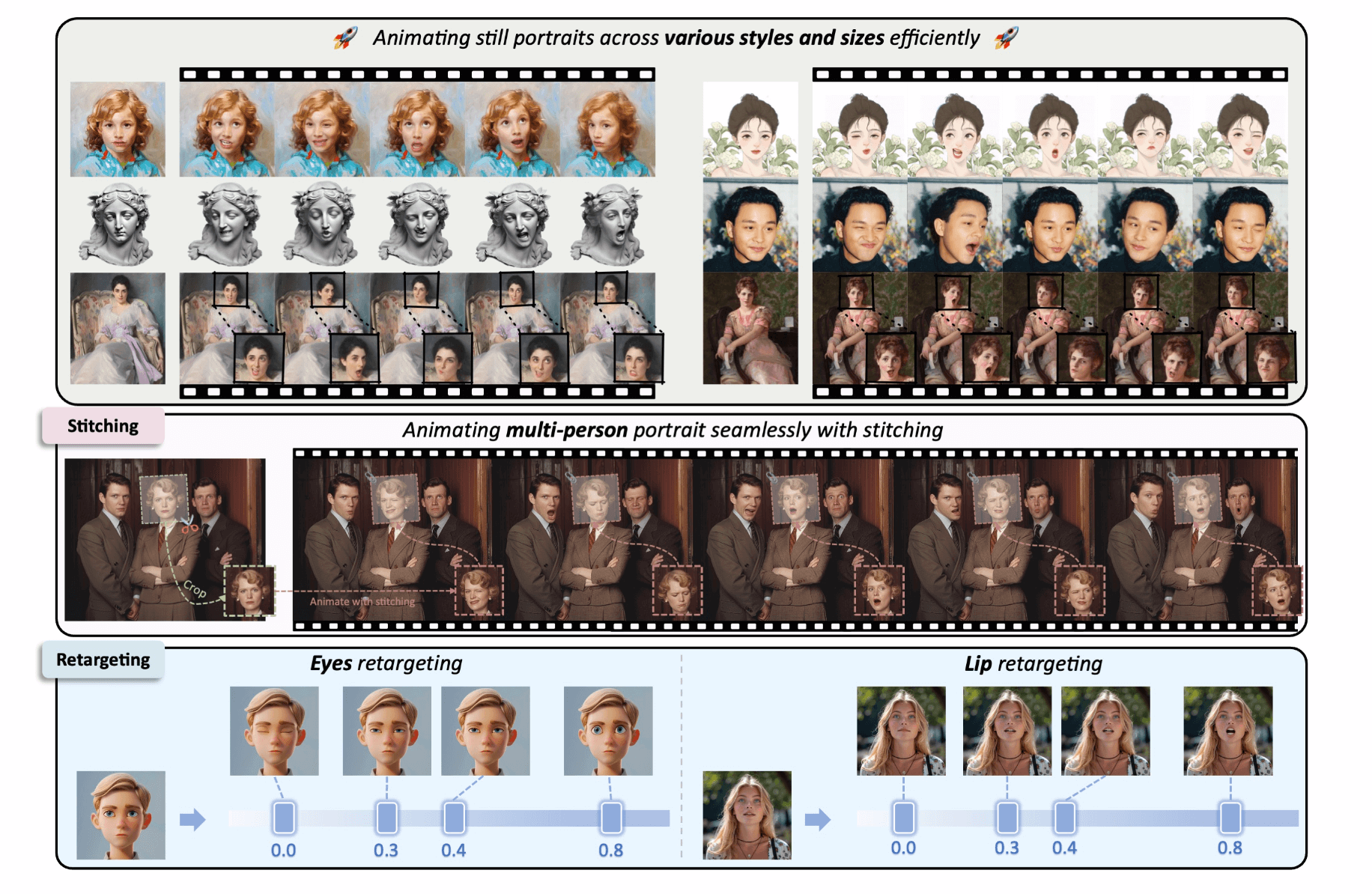Click the Retargeting section label
This screenshot has height=894, width=1372.
(x=103, y=660)
